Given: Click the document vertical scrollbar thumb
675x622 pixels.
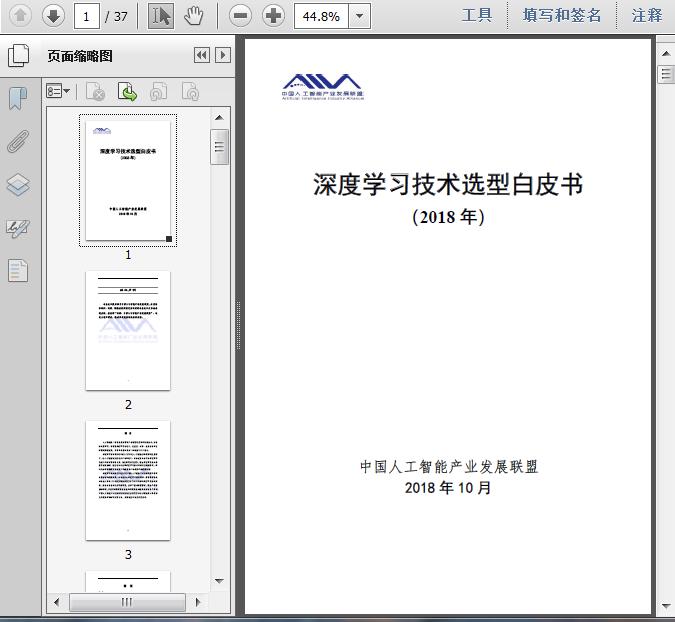Looking at the screenshot, I should (666, 74).
